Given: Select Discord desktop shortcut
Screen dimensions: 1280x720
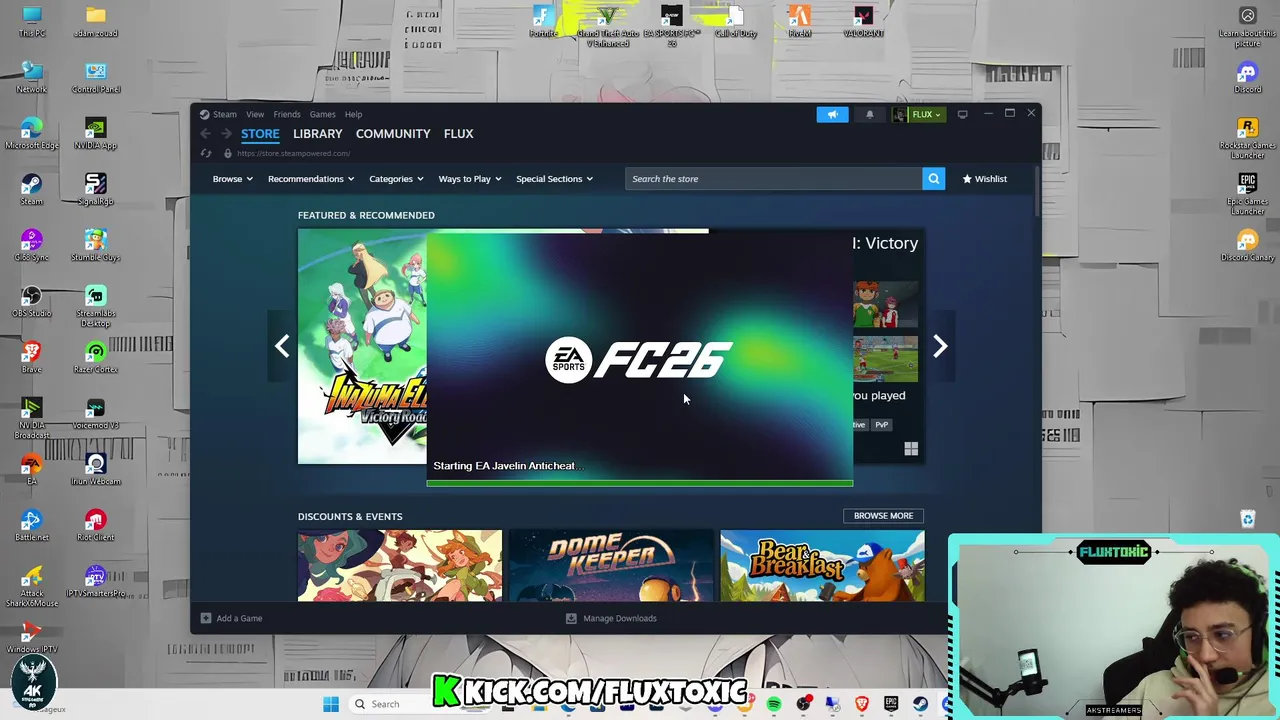Looking at the screenshot, I should [x=1247, y=77].
